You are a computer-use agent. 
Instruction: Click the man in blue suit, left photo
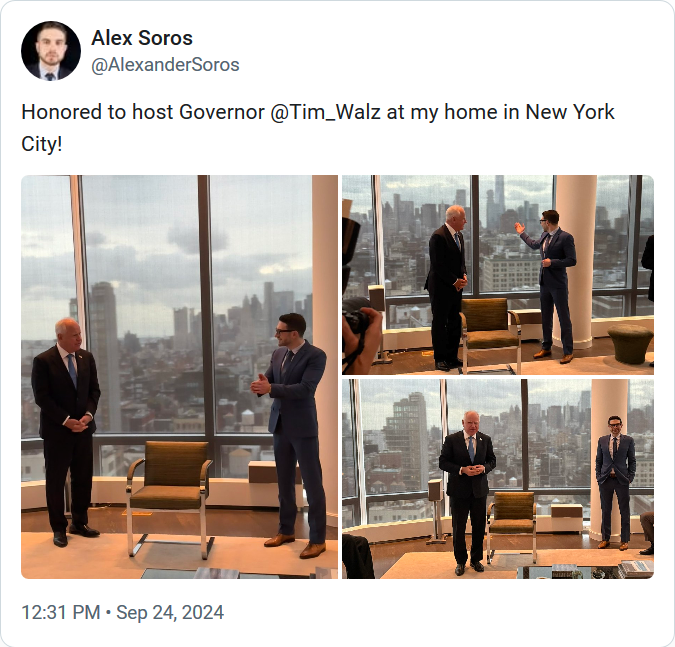(293, 435)
